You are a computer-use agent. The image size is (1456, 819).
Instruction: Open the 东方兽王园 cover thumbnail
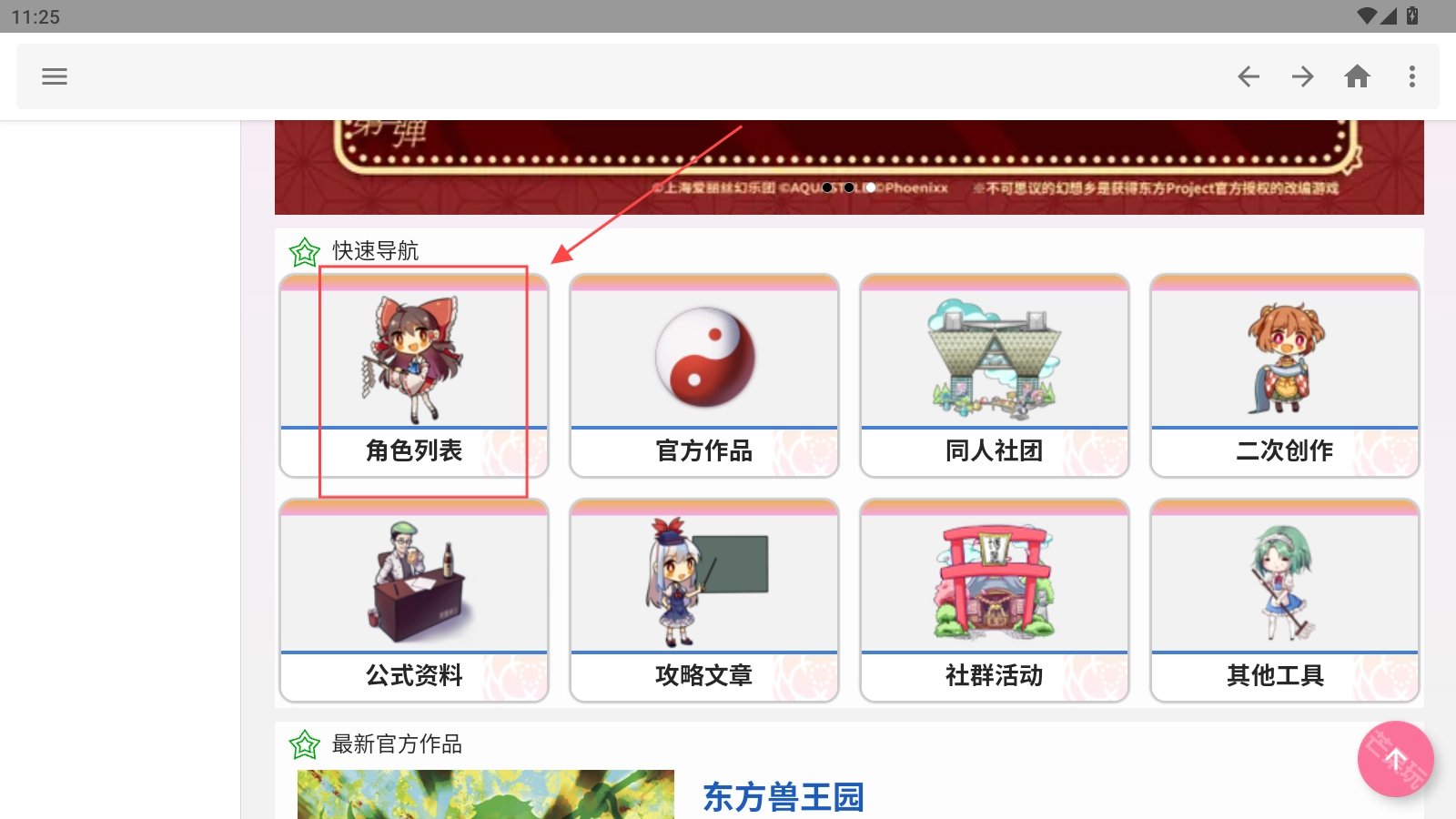coord(486,794)
